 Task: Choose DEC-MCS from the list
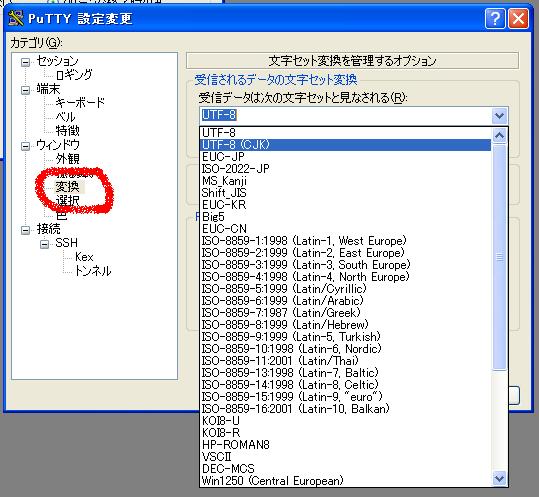[345, 469]
